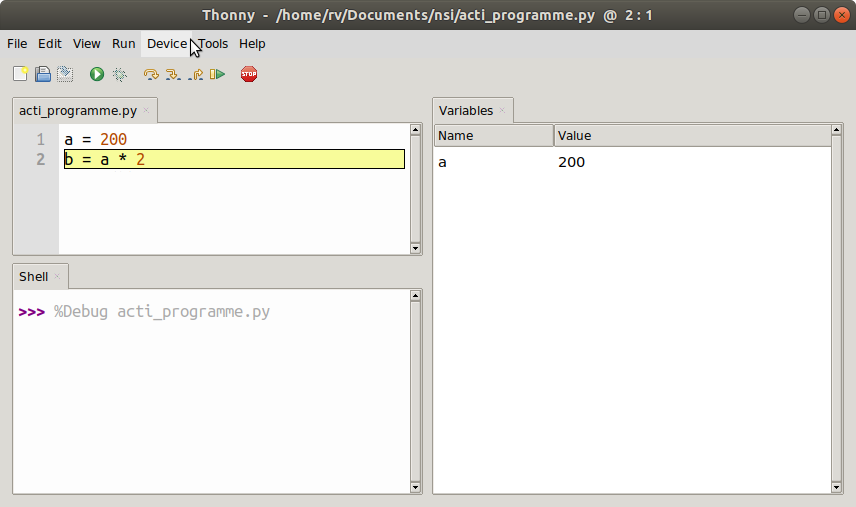Open the Edit menu
This screenshot has height=507, width=856.
(50, 44)
